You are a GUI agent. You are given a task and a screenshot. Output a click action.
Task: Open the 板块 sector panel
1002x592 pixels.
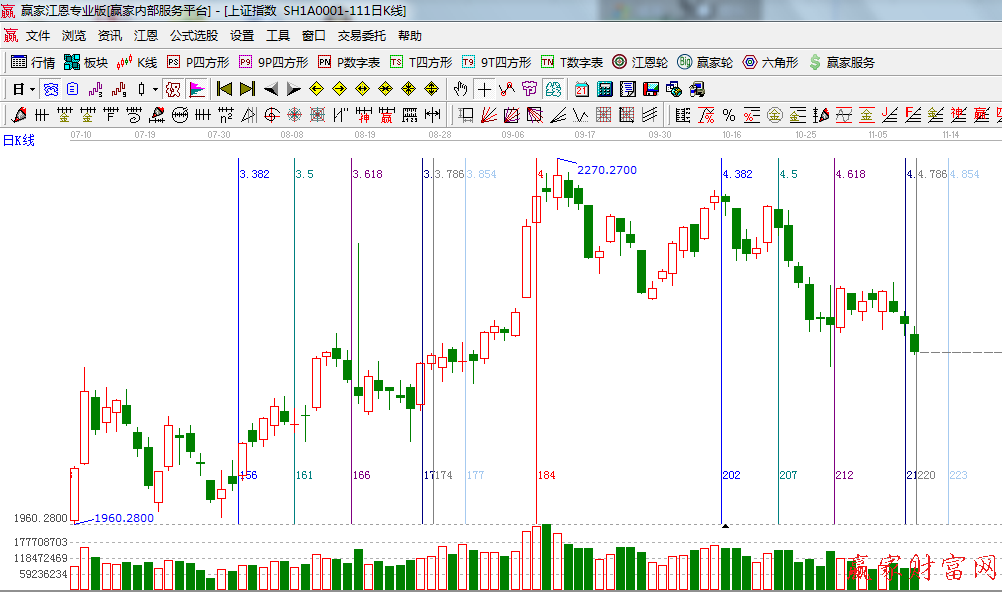[85, 62]
